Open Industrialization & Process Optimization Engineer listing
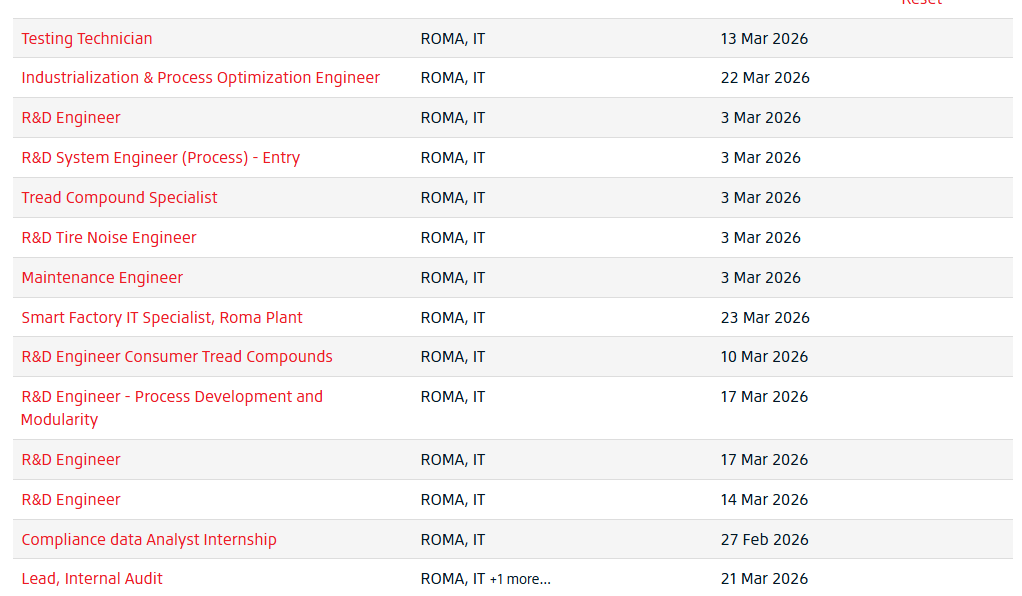 click(201, 78)
